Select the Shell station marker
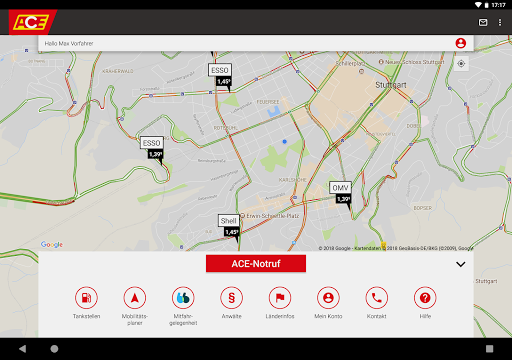The height and width of the screenshot is (360, 512). tap(229, 226)
